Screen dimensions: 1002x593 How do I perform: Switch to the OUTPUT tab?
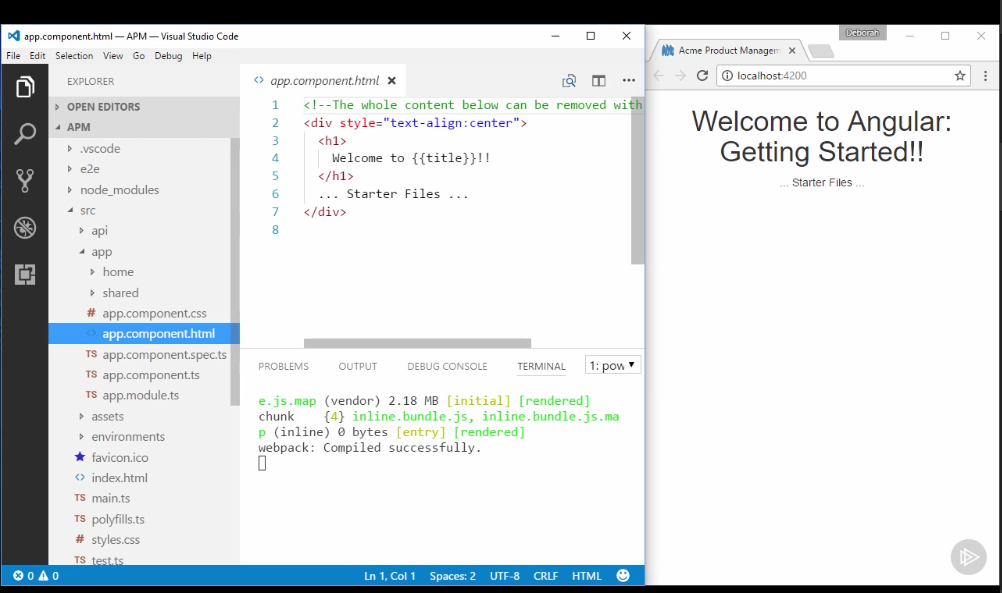(357, 366)
